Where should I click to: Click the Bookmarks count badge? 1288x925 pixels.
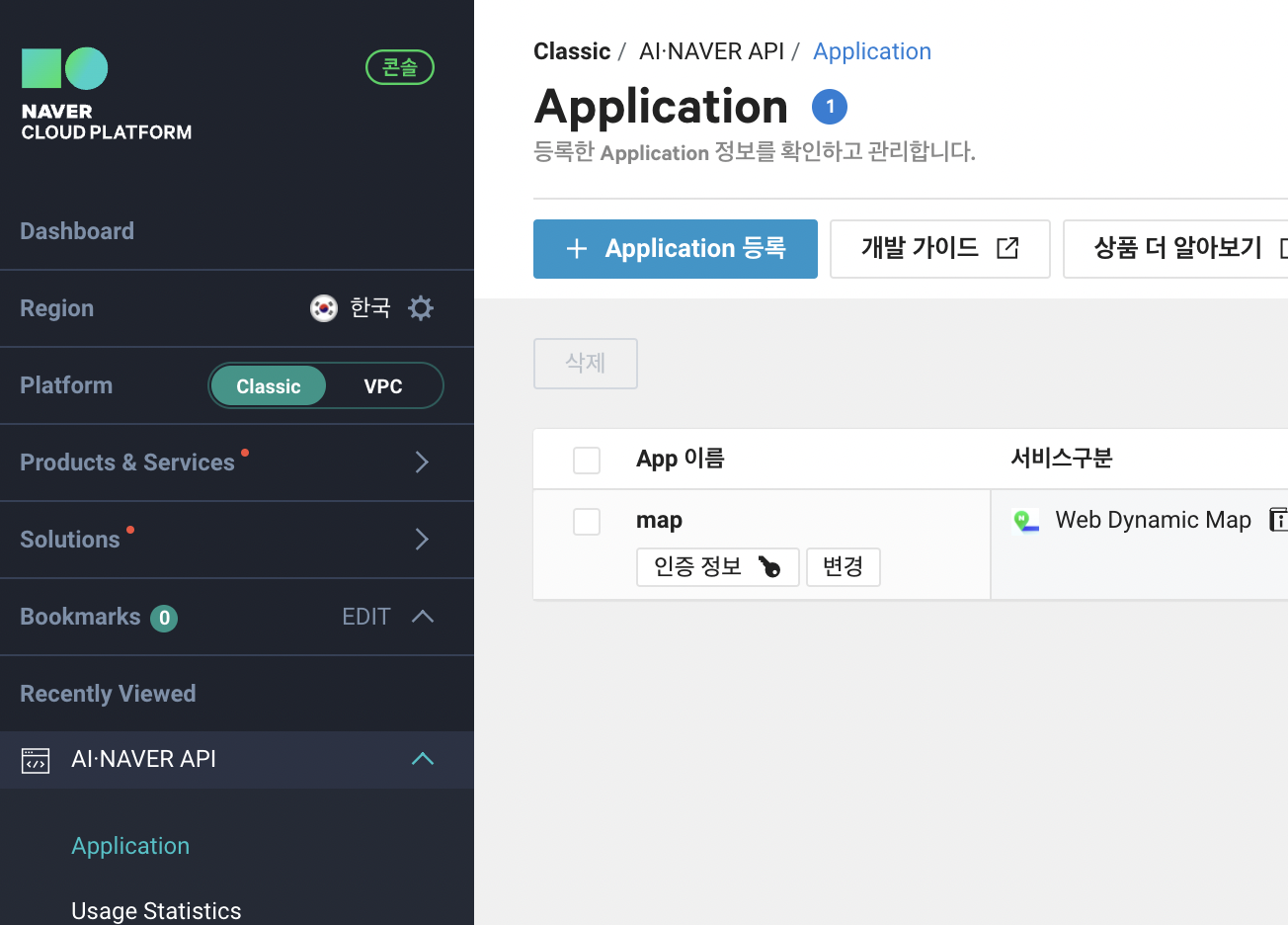coord(164,618)
